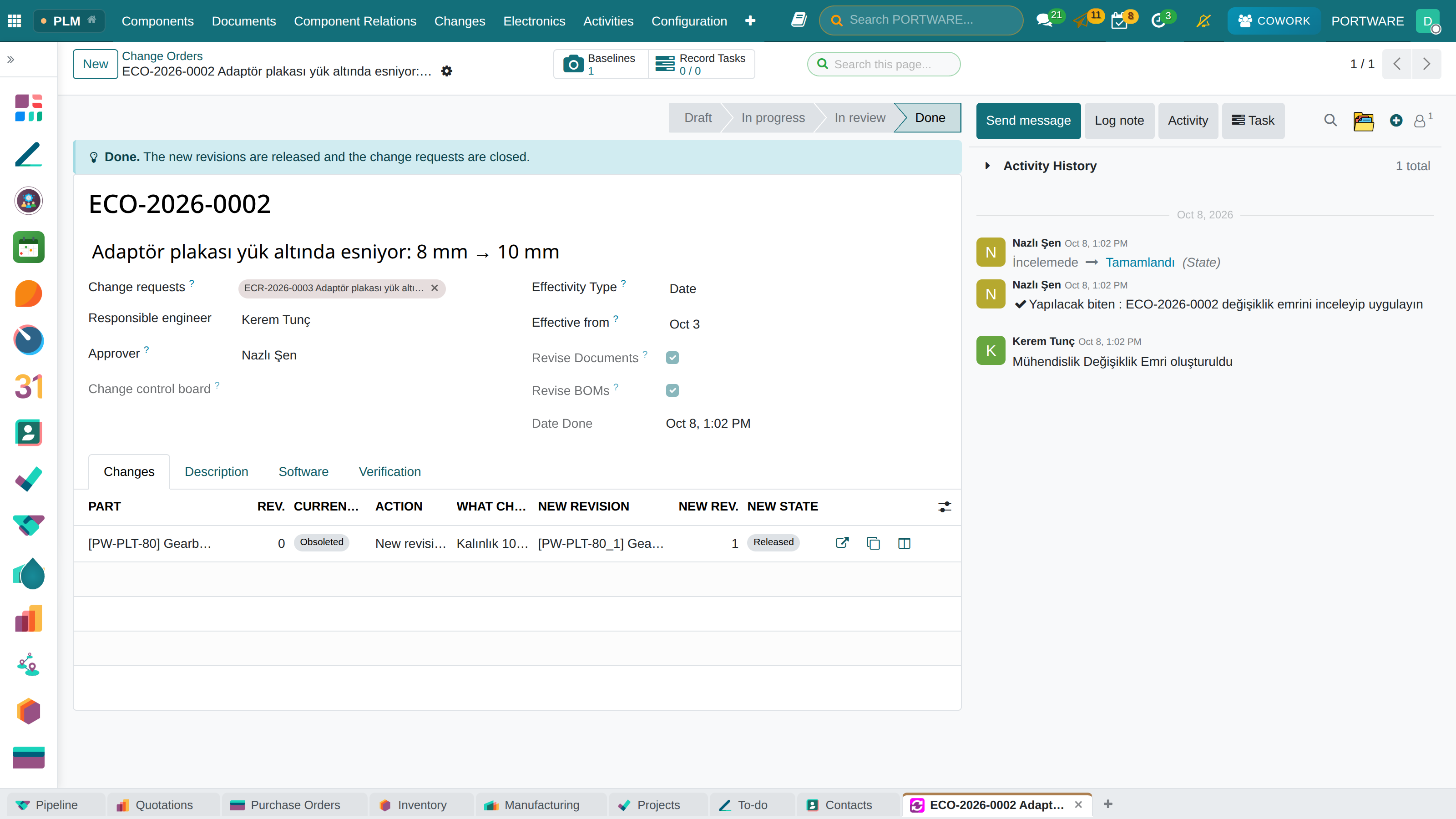
Task: Open the Software tab
Action: click(x=303, y=471)
